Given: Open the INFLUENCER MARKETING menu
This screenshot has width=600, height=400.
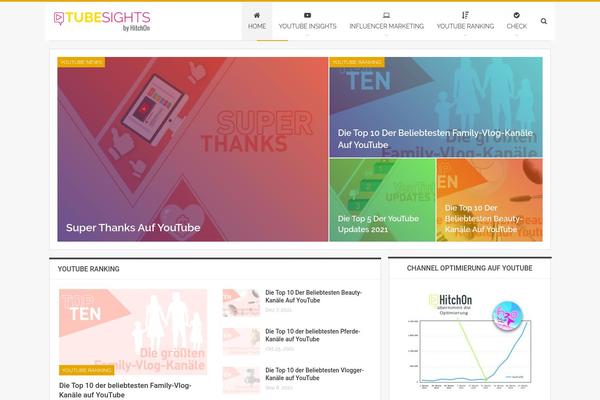Looking at the screenshot, I should 386,26.
